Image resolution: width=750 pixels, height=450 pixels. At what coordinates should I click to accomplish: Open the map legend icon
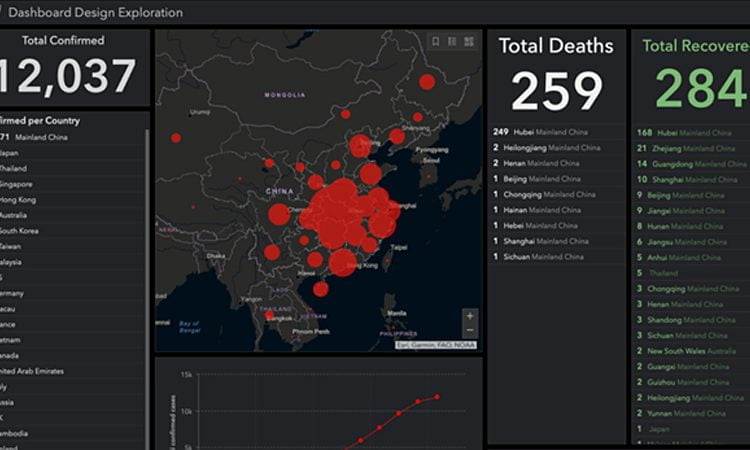[x=452, y=41]
